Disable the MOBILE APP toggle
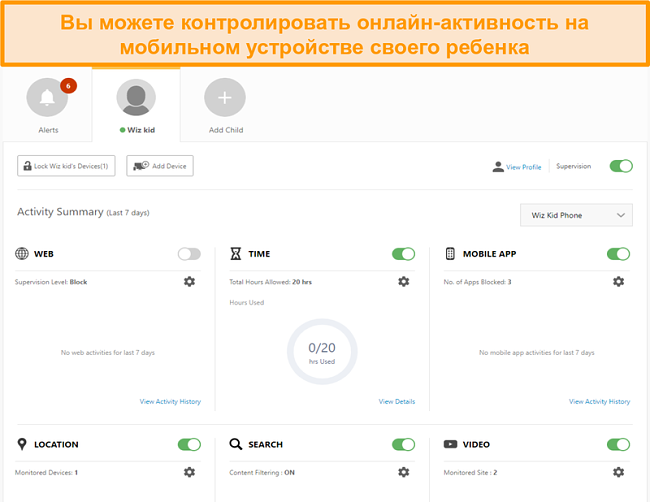This screenshot has width=650, height=502. coord(618,254)
